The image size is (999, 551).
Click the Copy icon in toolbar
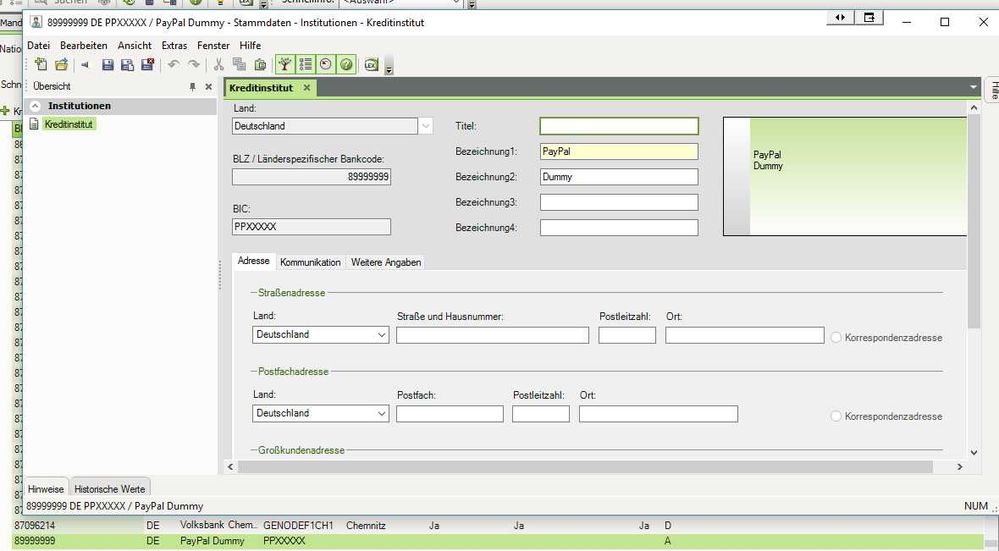point(240,64)
